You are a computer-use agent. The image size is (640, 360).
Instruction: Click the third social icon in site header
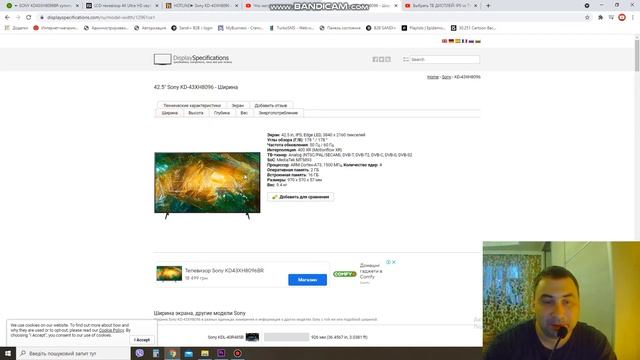[x=388, y=60]
